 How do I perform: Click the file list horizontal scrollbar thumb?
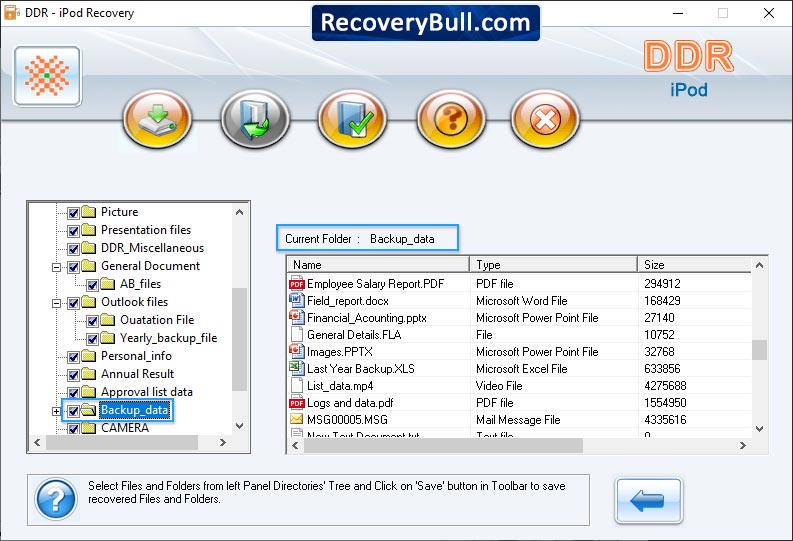pyautogui.click(x=444, y=445)
